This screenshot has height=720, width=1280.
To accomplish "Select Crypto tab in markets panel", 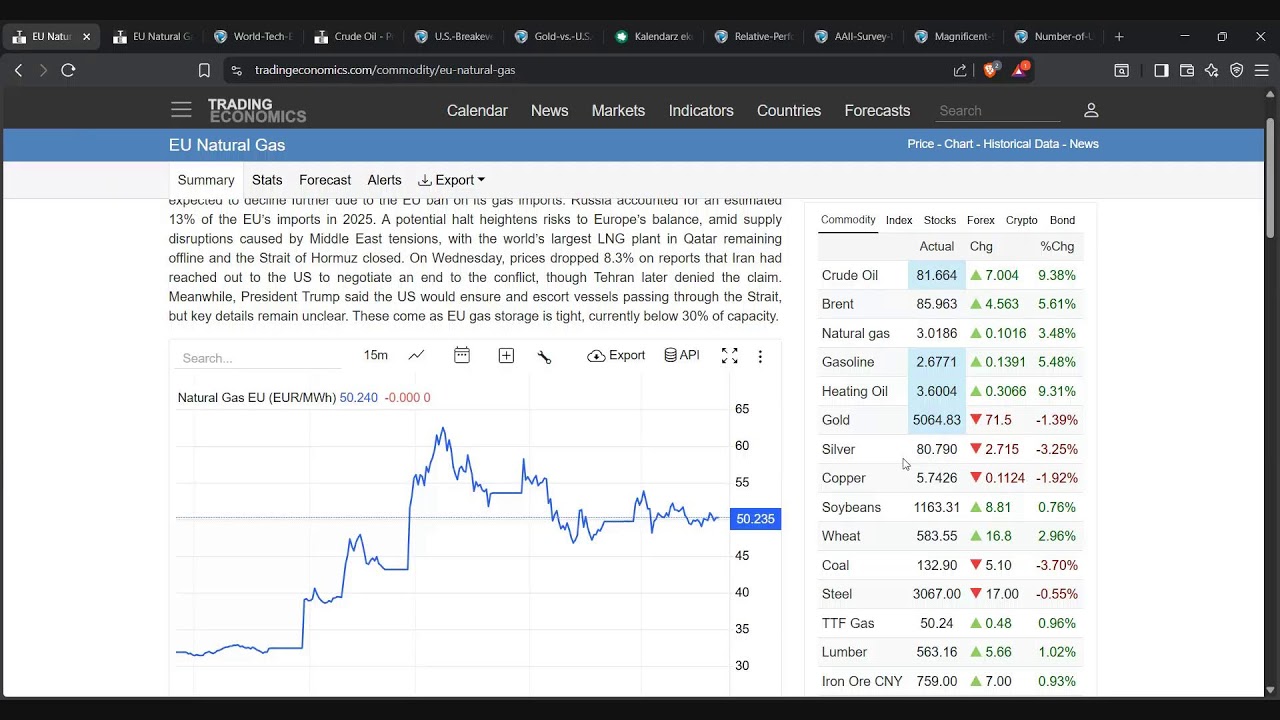I will [x=1021, y=220].
